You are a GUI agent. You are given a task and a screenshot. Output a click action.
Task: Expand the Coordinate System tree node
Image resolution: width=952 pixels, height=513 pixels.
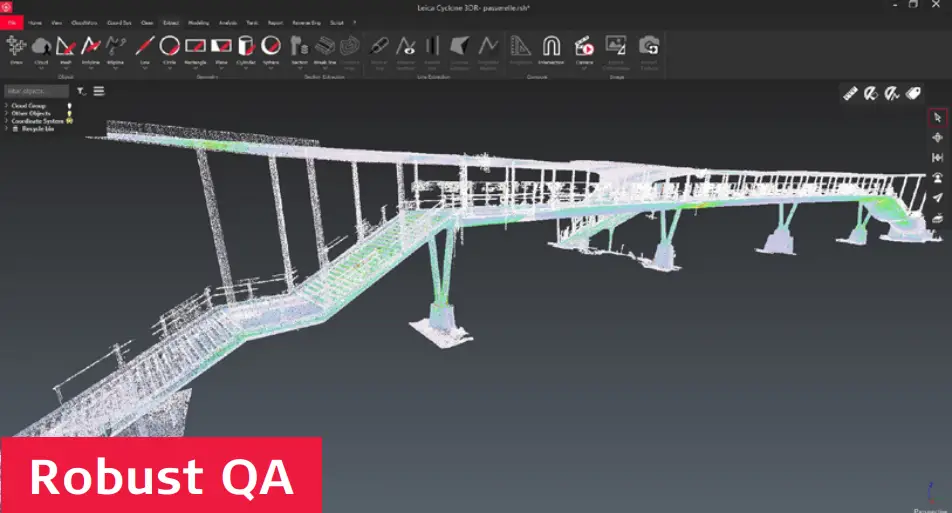[6, 121]
